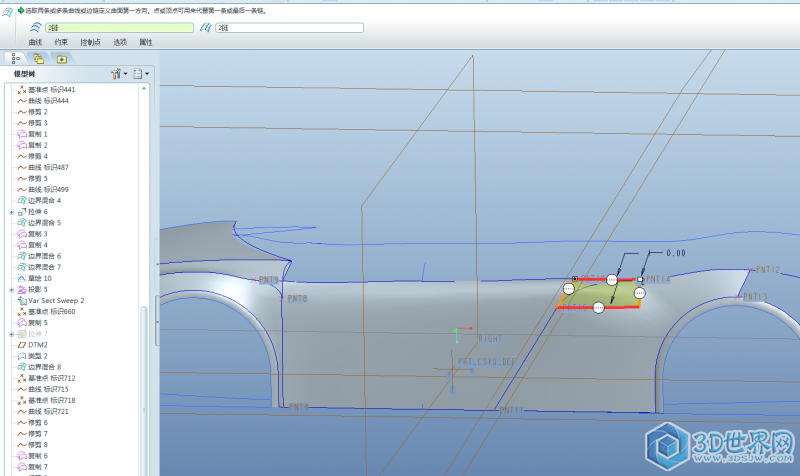This screenshot has width=800, height=476.
Task: Click the first direction chain input field
Action: 118,28
